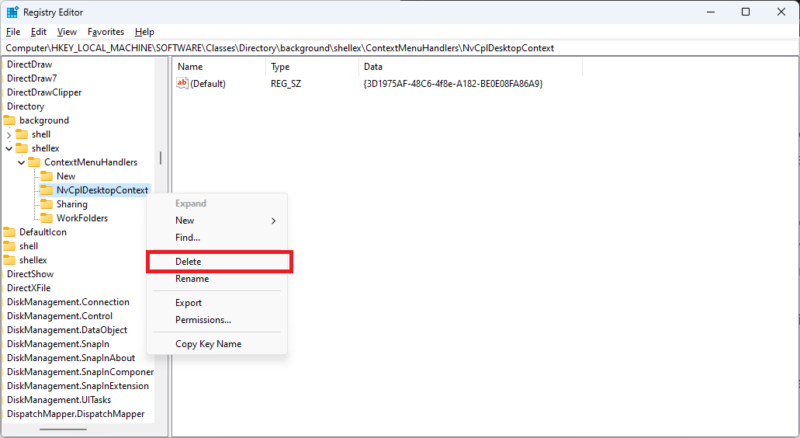Minimize the Registry Editor window
800x438 pixels.
710,12
